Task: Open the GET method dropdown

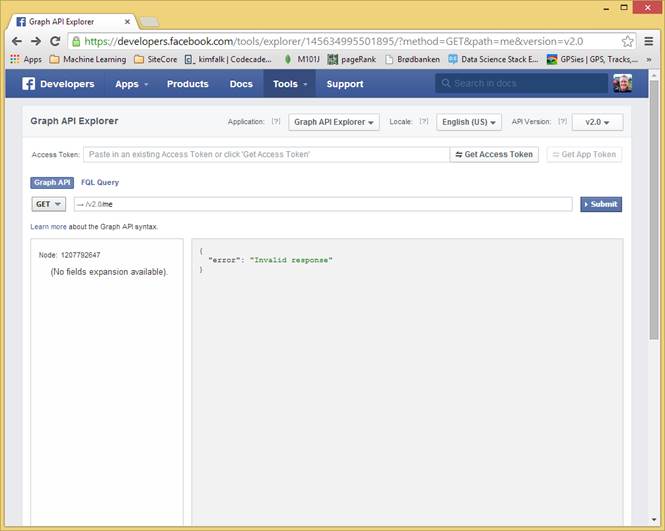Action: pos(48,204)
